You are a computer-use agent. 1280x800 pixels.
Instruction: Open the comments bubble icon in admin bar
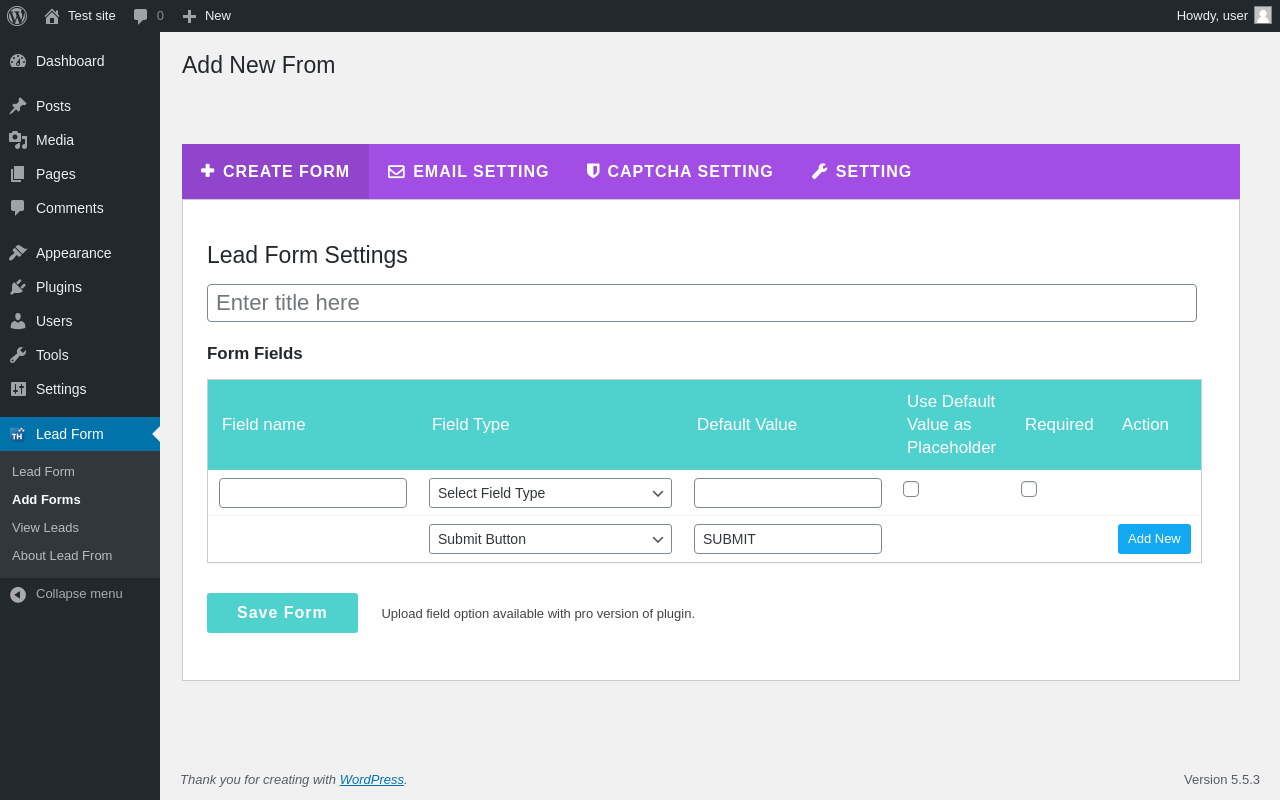pyautogui.click(x=141, y=16)
